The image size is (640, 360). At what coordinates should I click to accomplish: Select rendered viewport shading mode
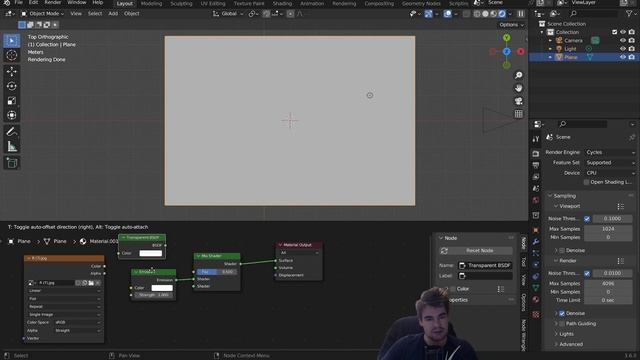(x=502, y=14)
